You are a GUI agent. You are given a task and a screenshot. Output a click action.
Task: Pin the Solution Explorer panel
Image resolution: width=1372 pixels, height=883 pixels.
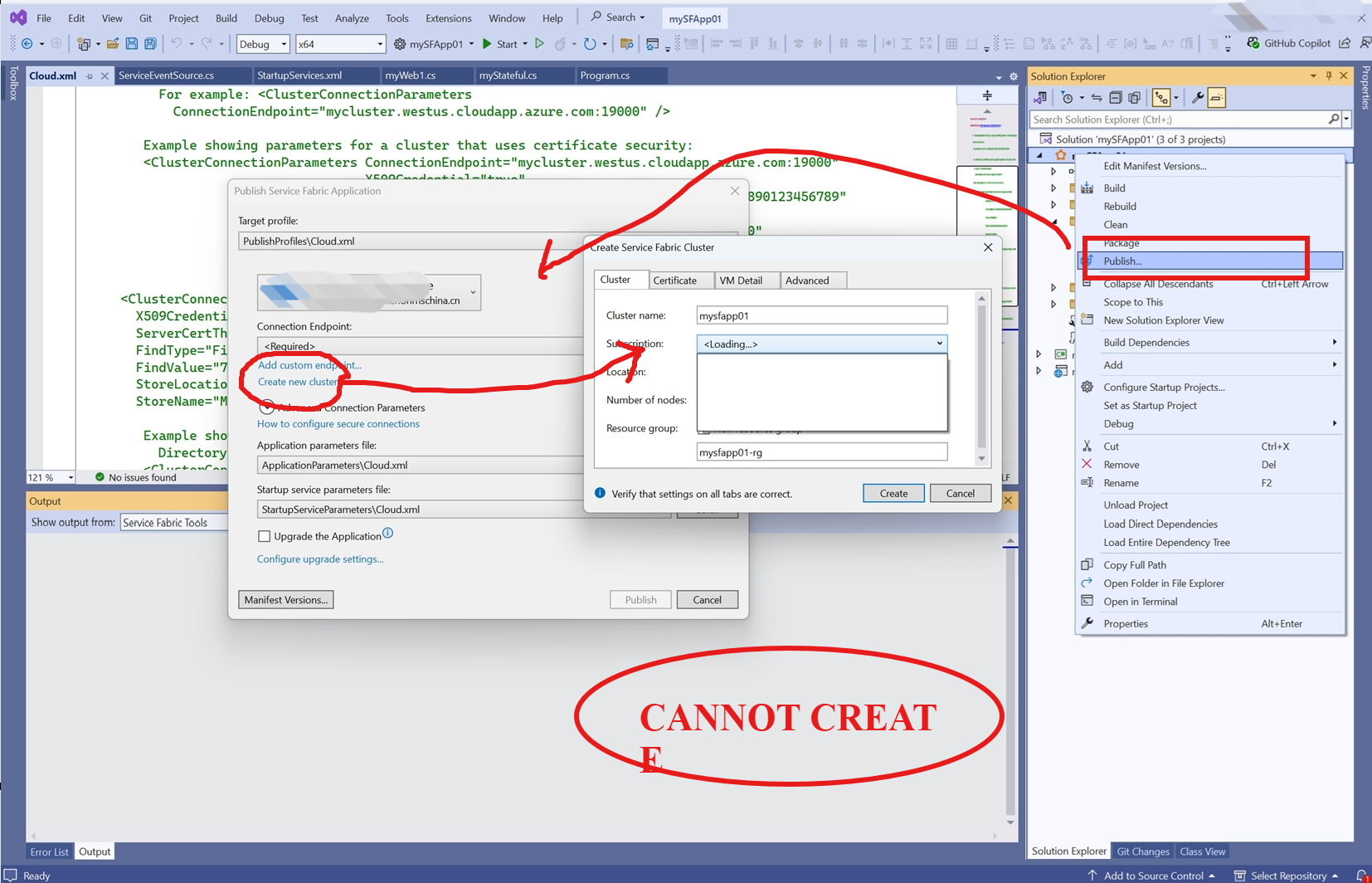point(1329,76)
